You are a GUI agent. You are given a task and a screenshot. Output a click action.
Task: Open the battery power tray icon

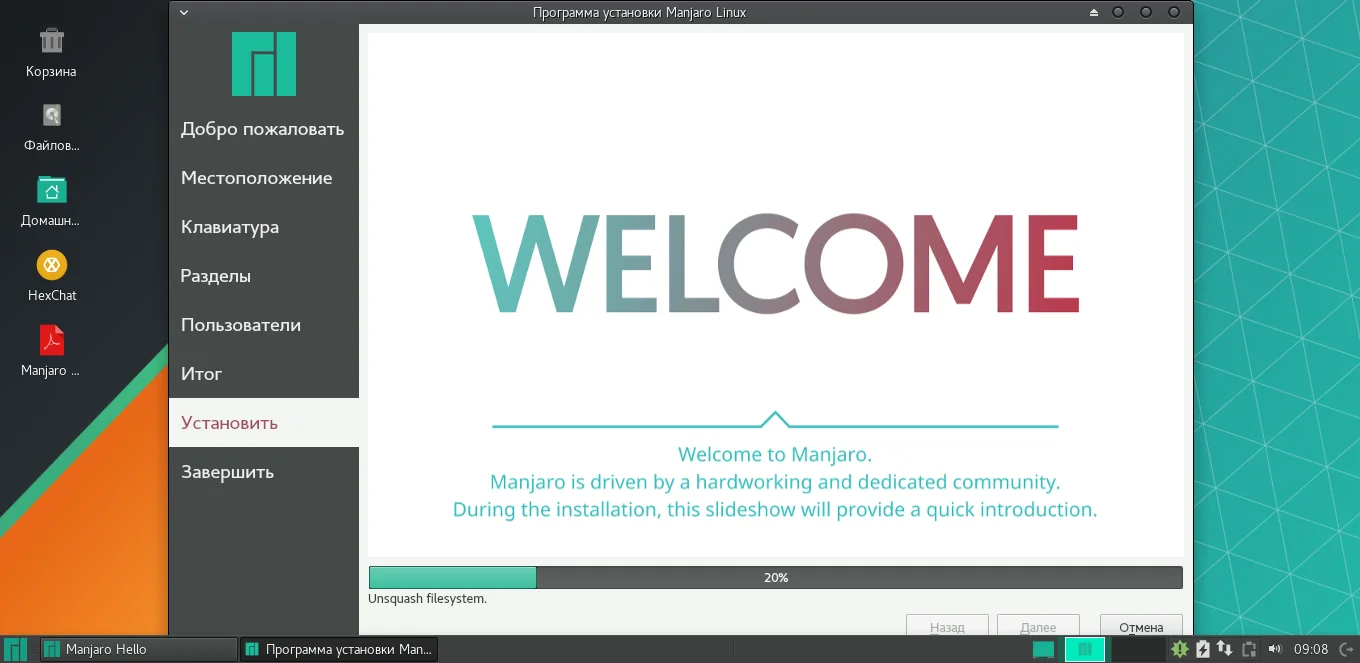[1203, 649]
